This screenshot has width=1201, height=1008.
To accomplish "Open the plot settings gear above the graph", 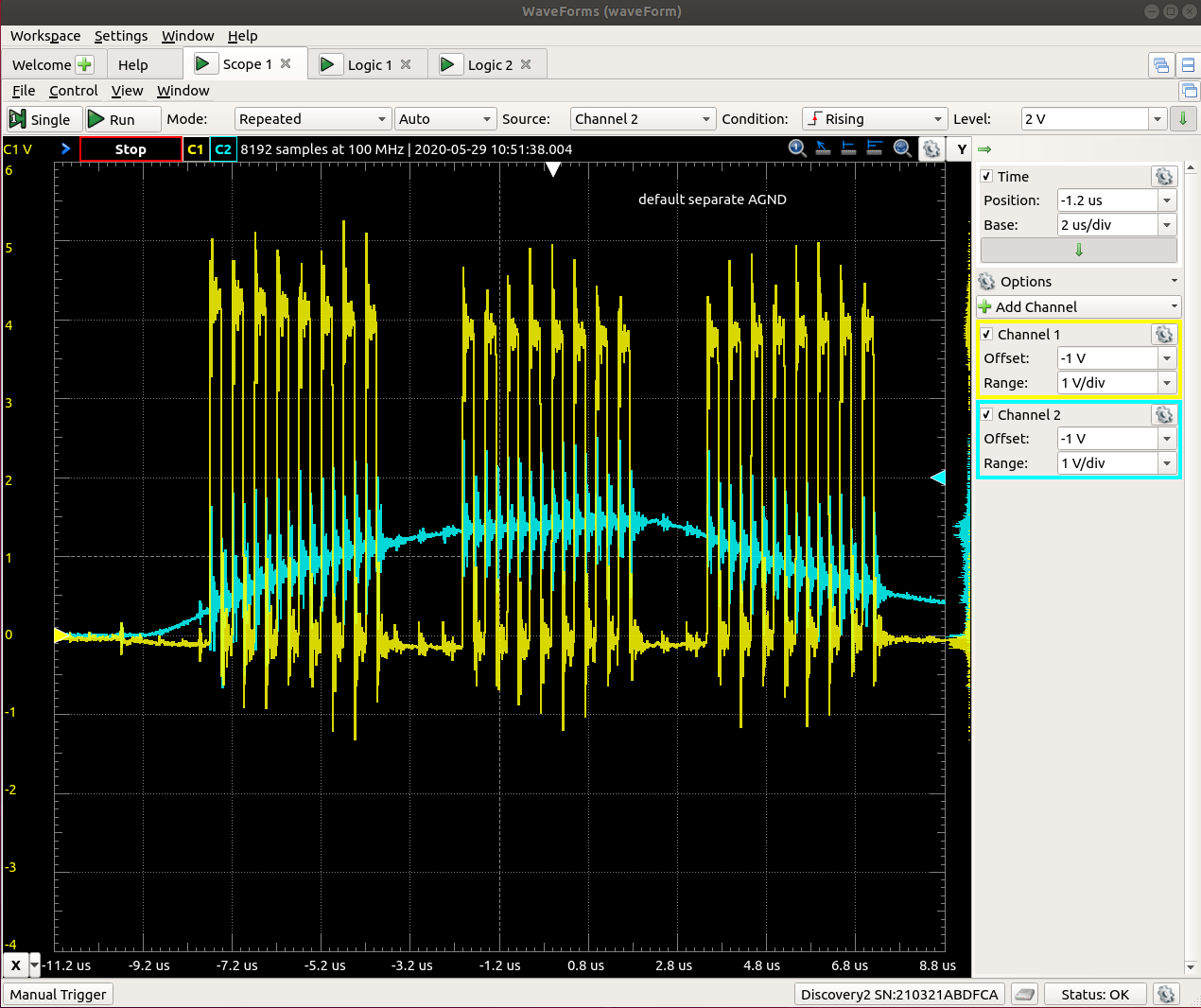I will point(931,149).
